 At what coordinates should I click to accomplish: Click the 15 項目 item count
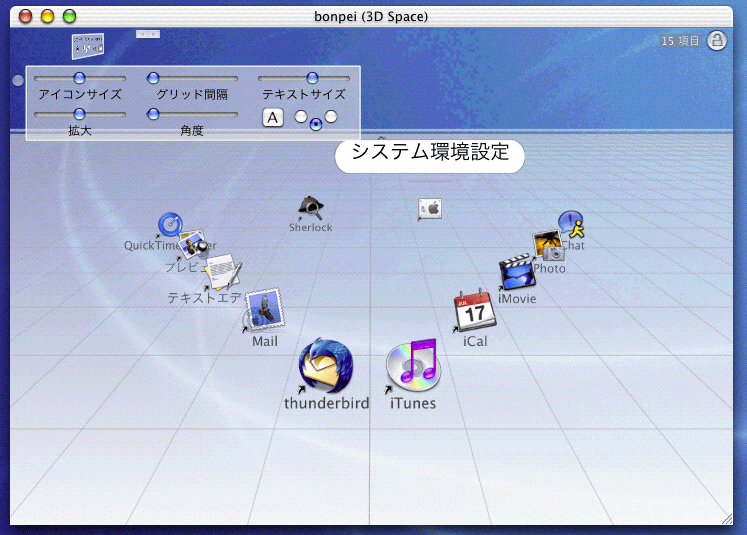pos(680,41)
